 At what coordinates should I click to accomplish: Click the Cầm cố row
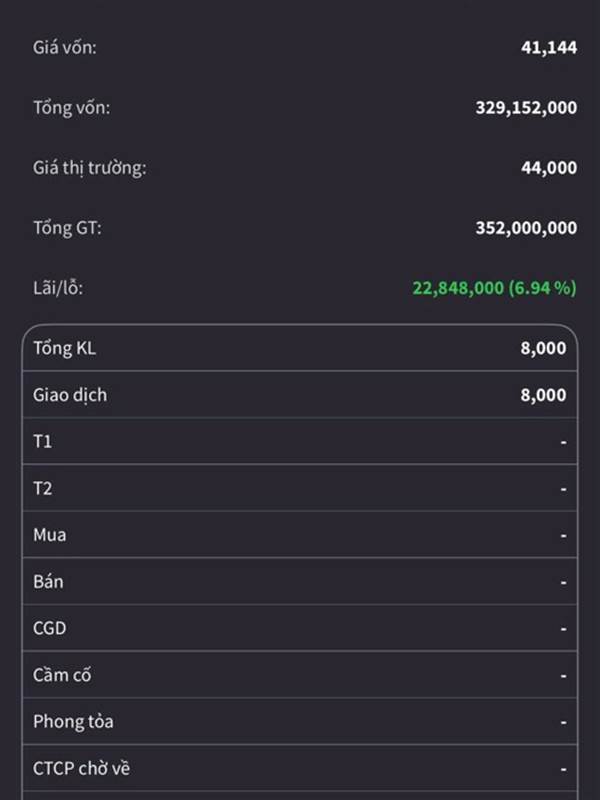[x=299, y=675]
